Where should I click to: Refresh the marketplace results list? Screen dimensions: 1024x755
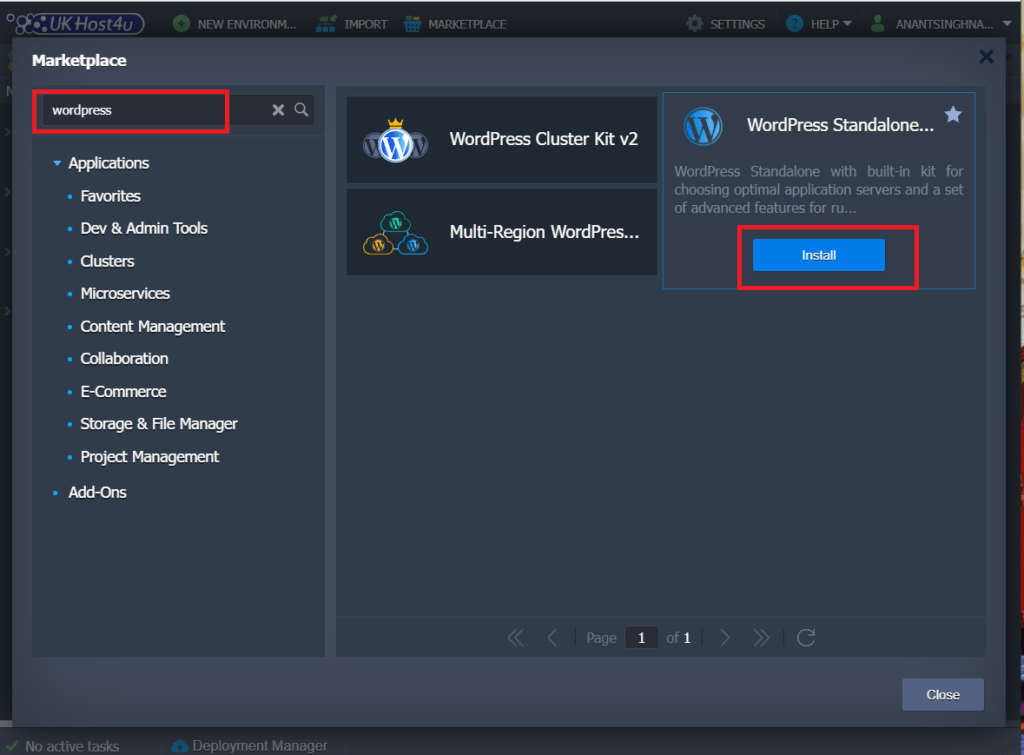[x=806, y=637]
